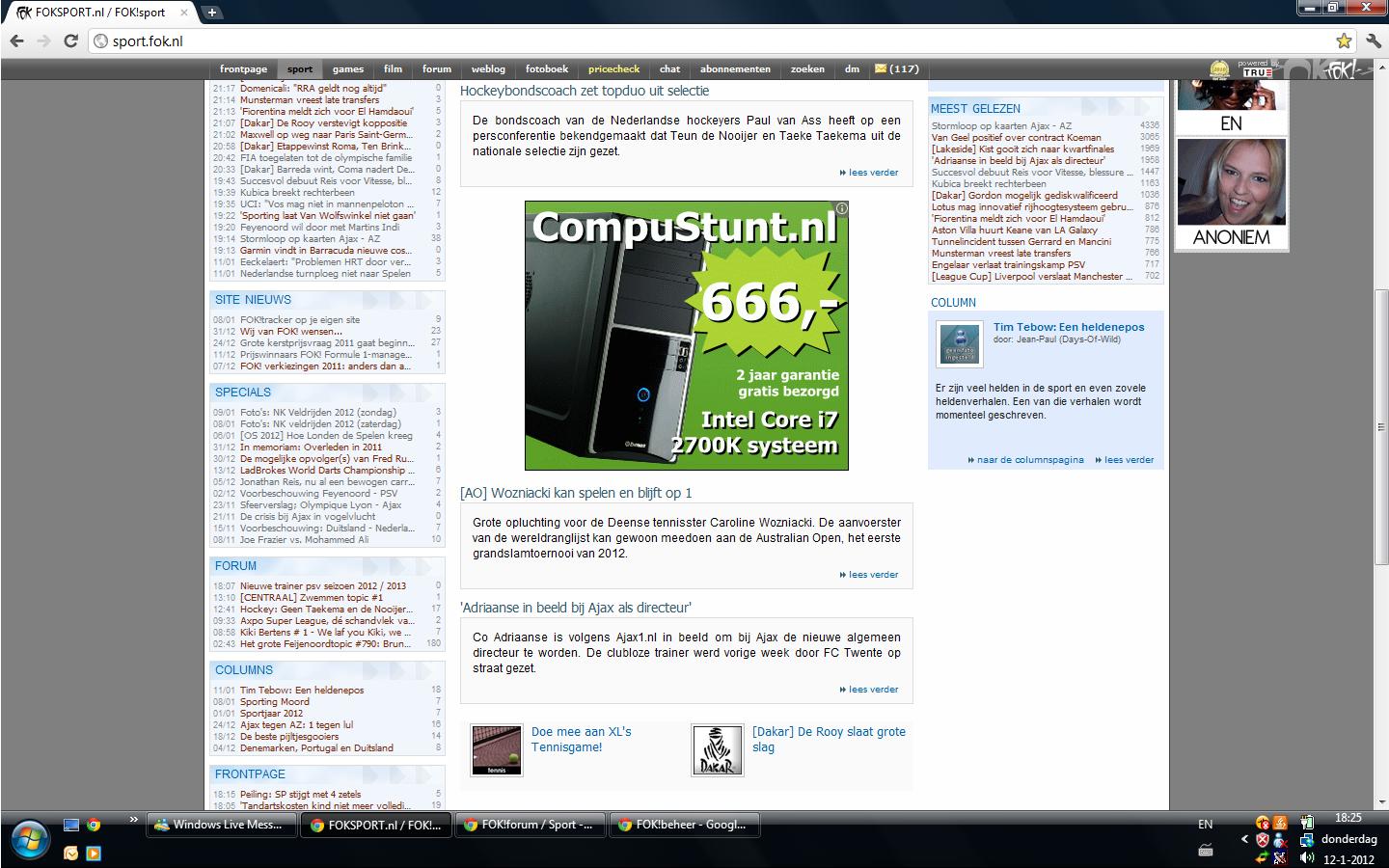Show hidden tray icons with the chevron

point(1244,840)
